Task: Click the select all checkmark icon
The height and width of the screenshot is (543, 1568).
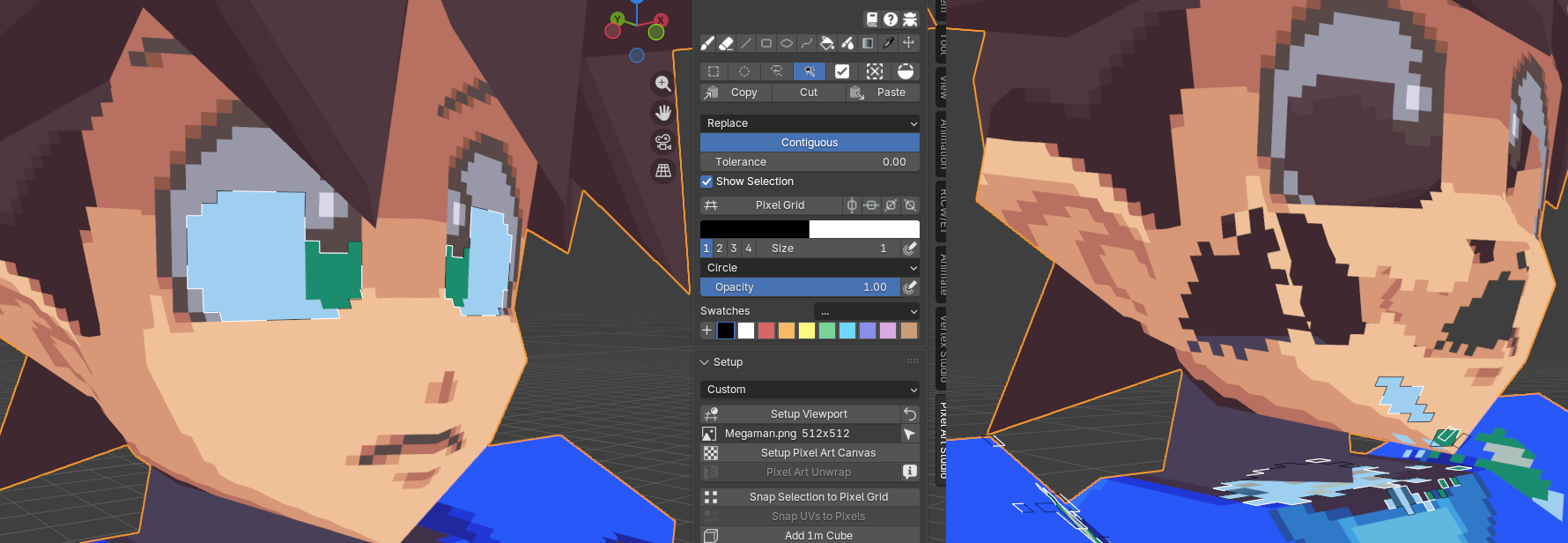Action: click(842, 71)
